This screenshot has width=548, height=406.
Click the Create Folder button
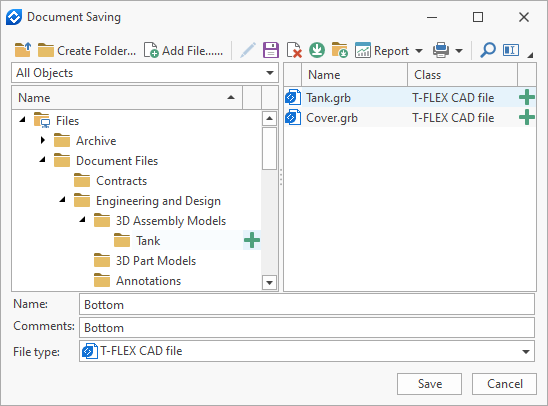pyautogui.click(x=87, y=51)
